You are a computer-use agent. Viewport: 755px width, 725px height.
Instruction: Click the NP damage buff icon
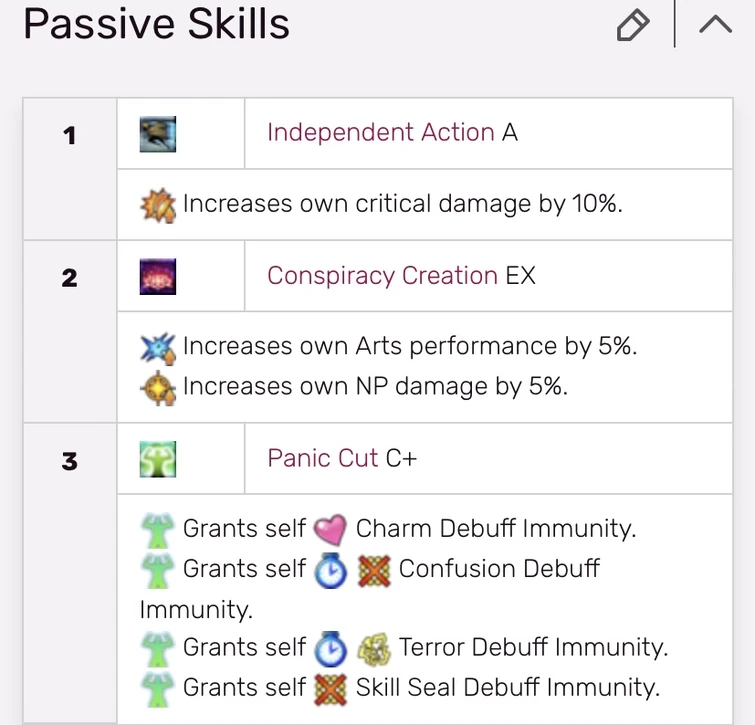(x=158, y=386)
